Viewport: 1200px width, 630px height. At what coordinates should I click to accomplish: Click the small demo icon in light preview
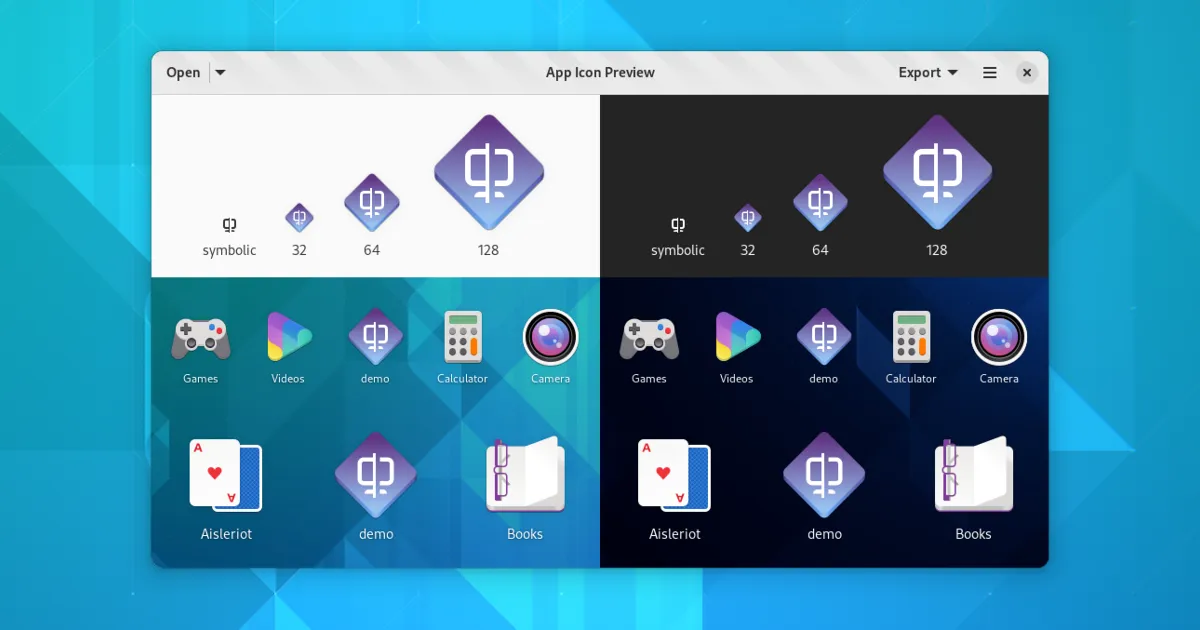[375, 337]
